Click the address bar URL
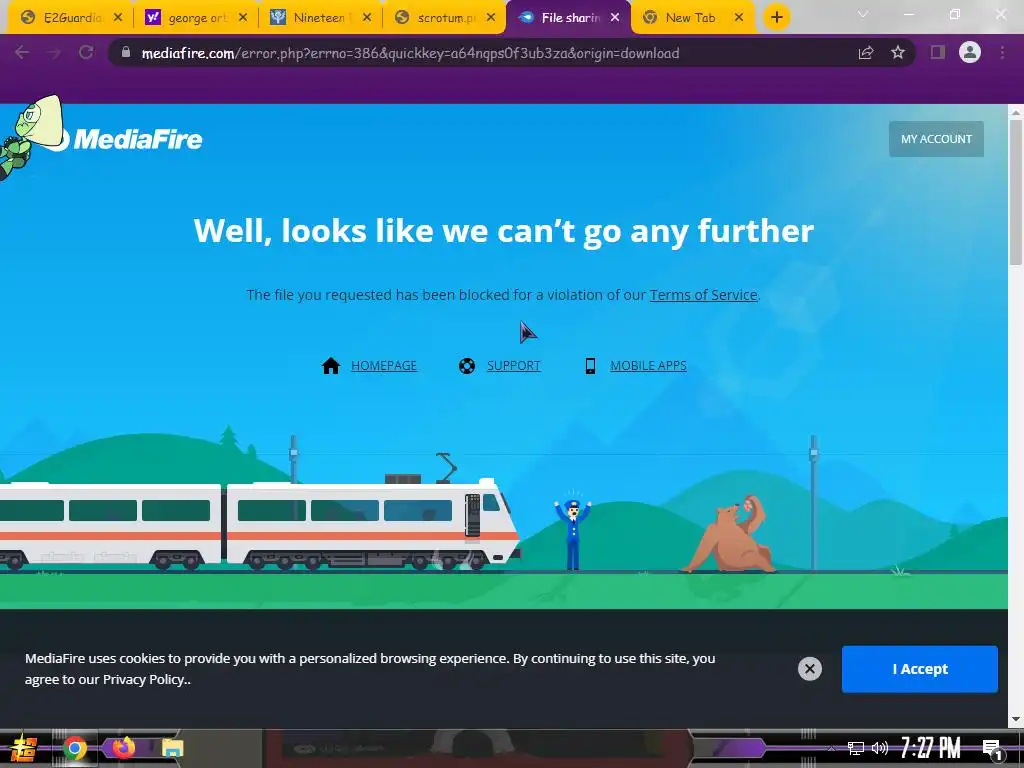1024x768 pixels. (x=410, y=53)
